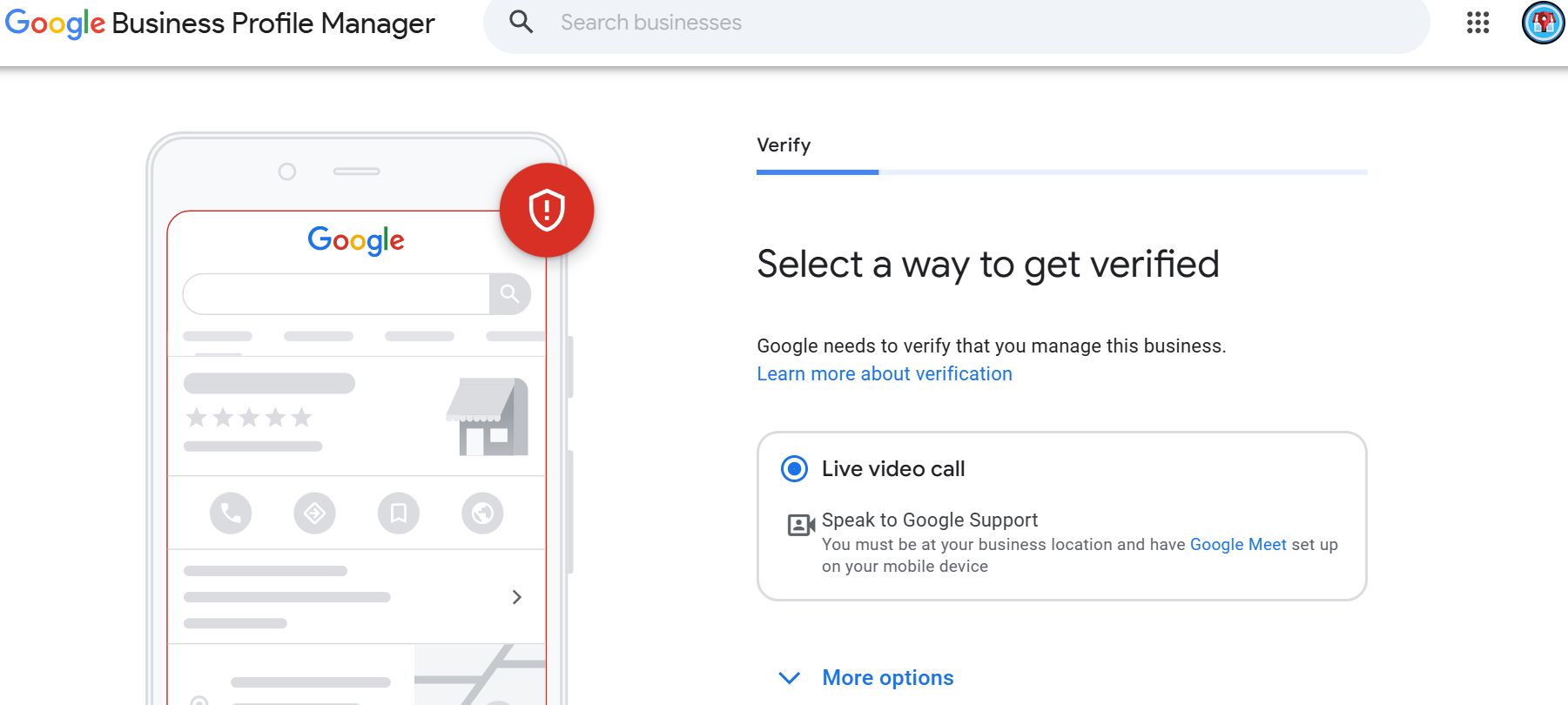The height and width of the screenshot is (705, 1568).
Task: Click the Verify progress bar
Action: (x=1062, y=172)
